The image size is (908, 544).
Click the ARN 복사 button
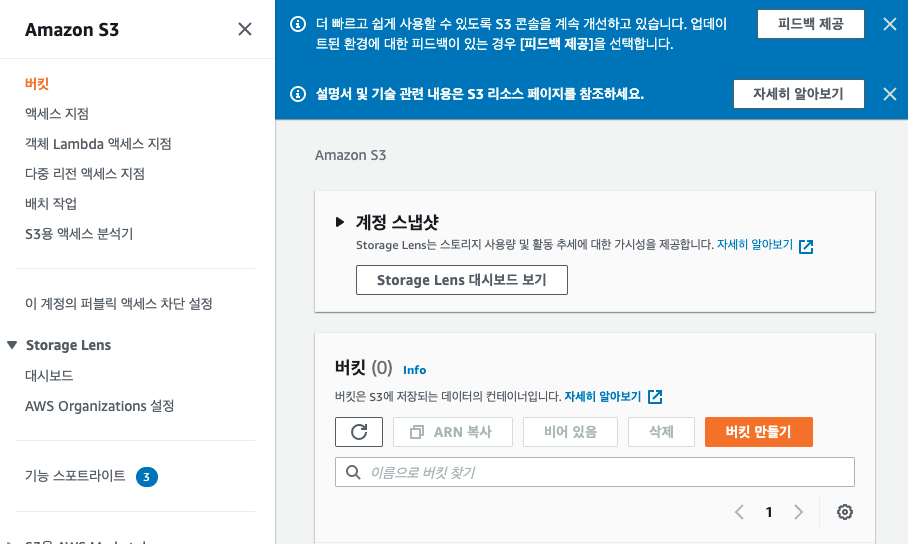pos(453,432)
